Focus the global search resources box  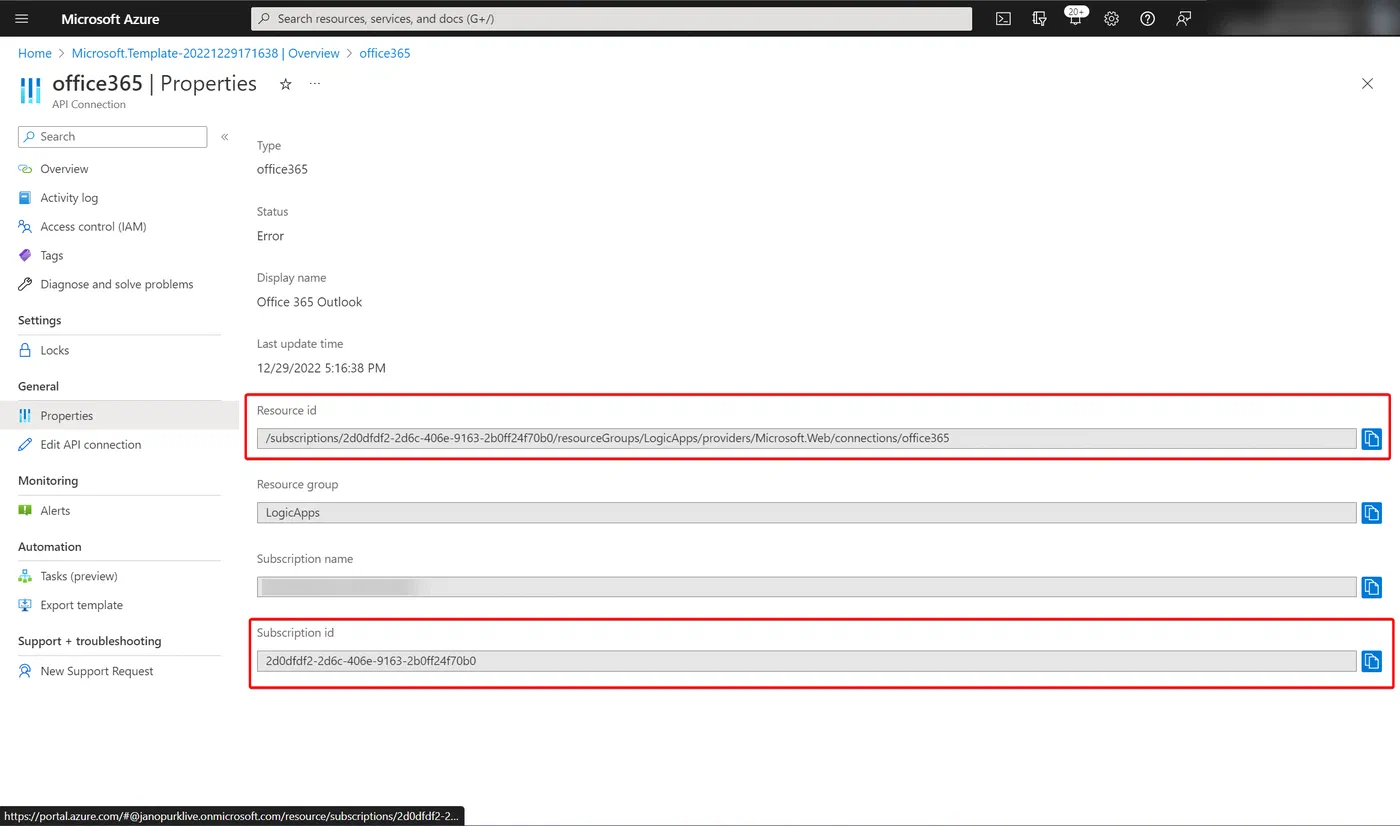click(x=611, y=19)
